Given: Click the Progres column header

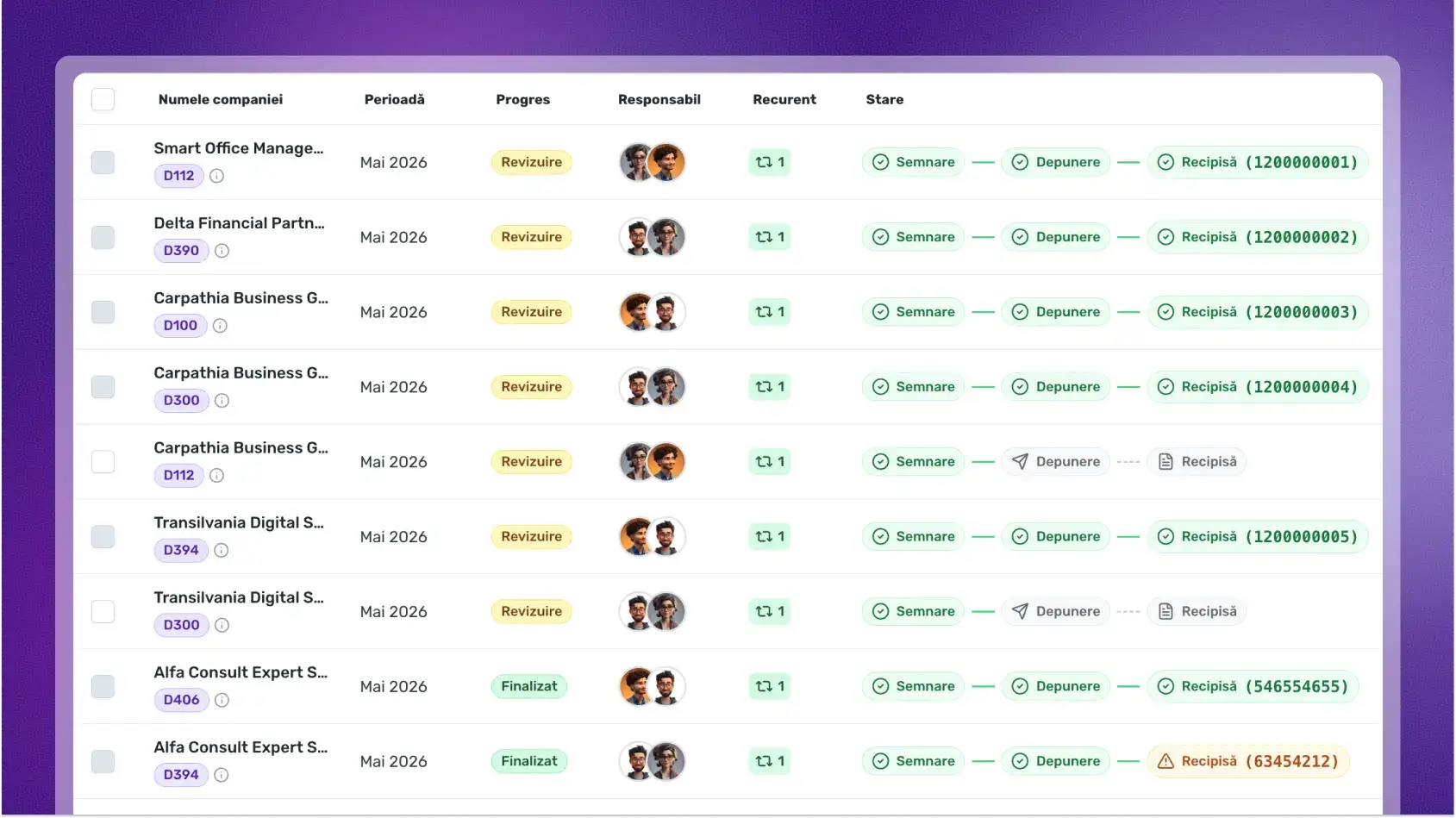Looking at the screenshot, I should (x=522, y=99).
